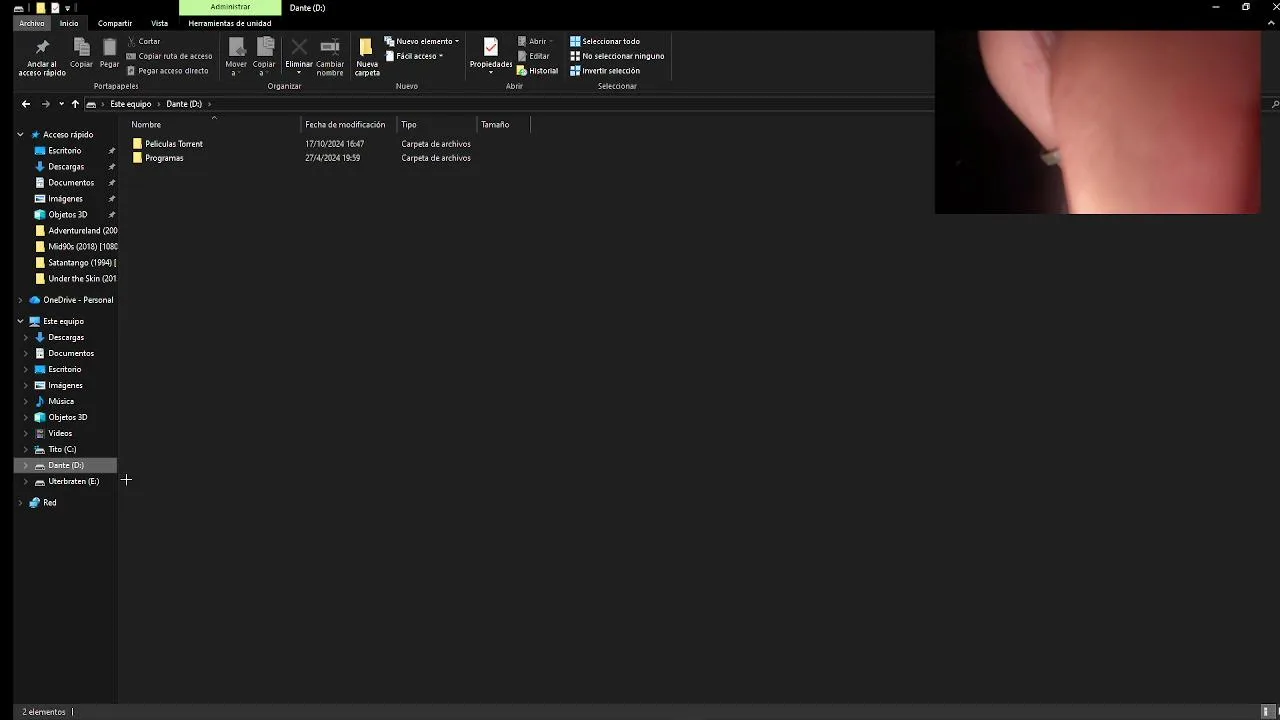Switch to the Vista tab
This screenshot has width=1280, height=720.
pyautogui.click(x=160, y=23)
